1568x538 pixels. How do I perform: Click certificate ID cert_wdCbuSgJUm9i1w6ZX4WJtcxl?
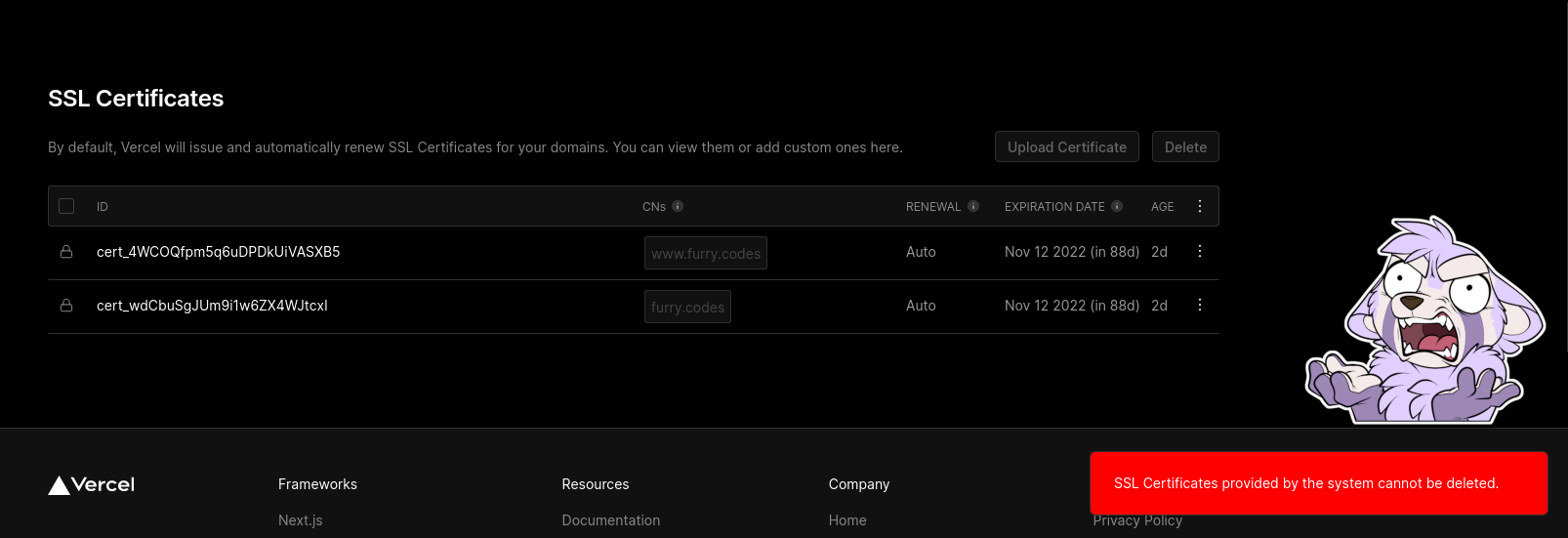click(212, 306)
